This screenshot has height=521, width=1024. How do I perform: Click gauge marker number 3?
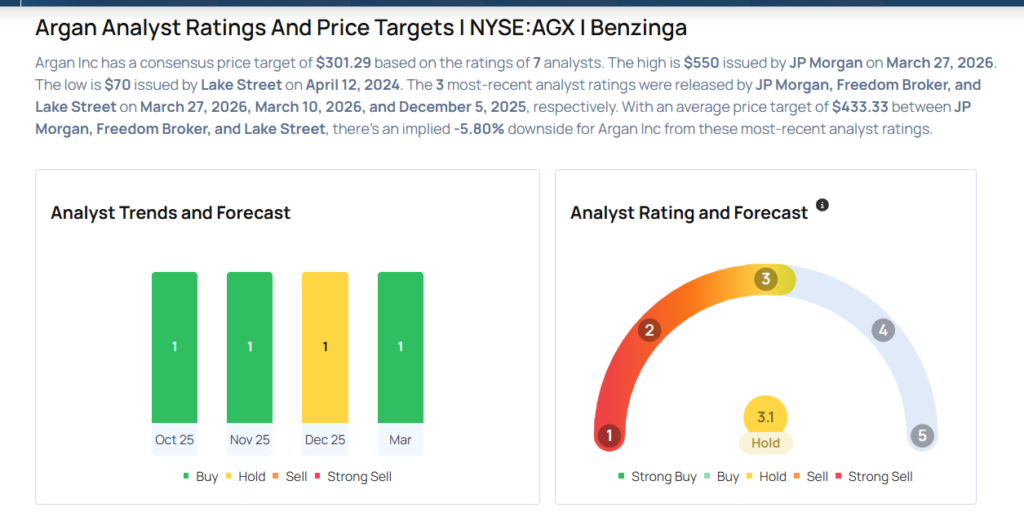pyautogui.click(x=767, y=279)
